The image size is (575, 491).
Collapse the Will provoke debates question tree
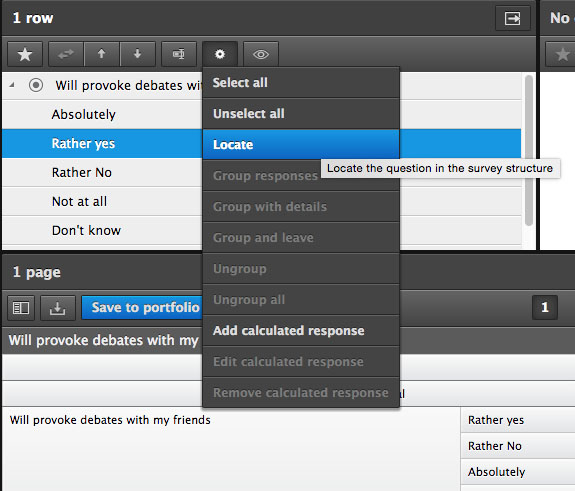click(12, 85)
